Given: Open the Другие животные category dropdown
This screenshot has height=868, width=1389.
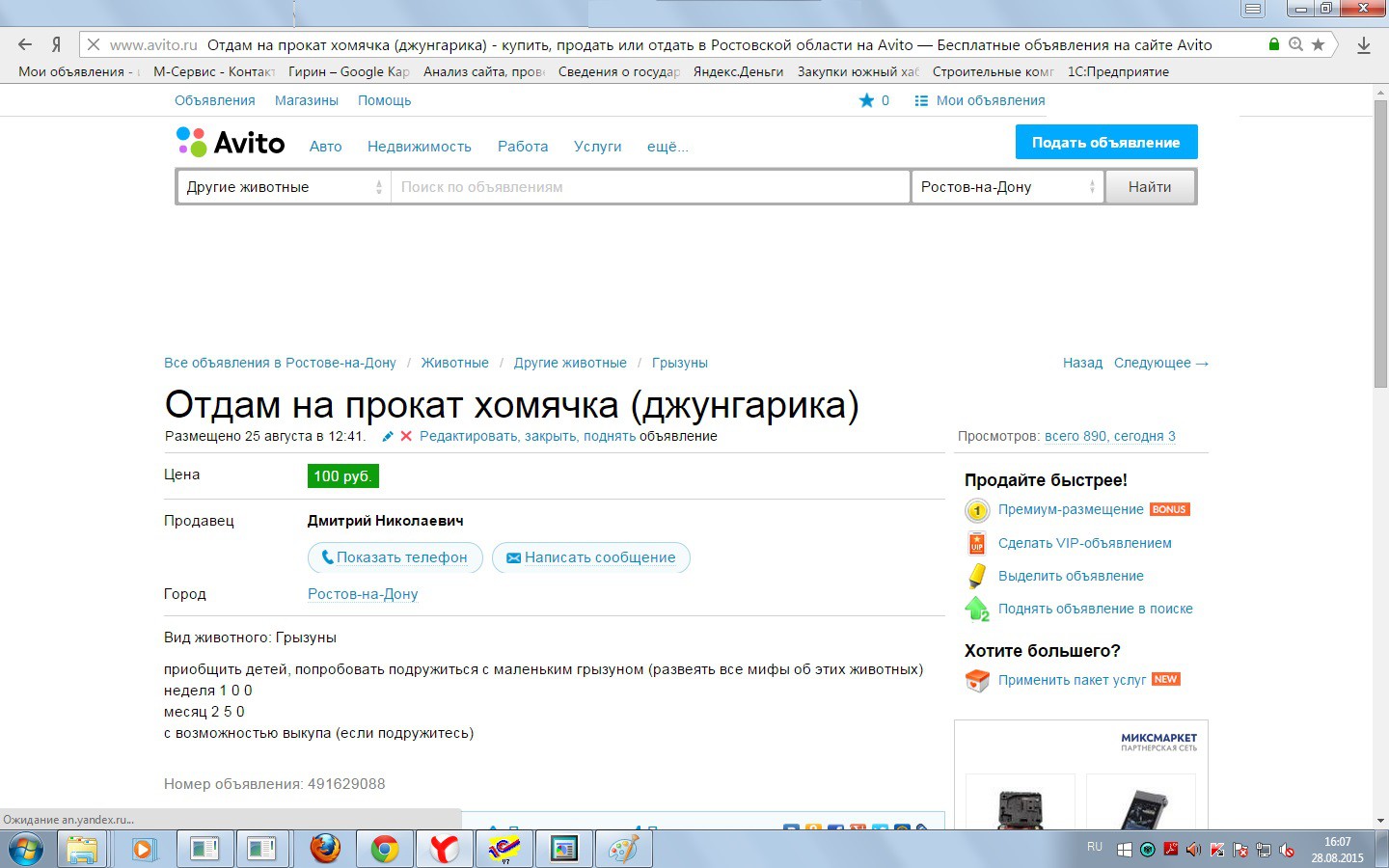Looking at the screenshot, I should point(284,187).
